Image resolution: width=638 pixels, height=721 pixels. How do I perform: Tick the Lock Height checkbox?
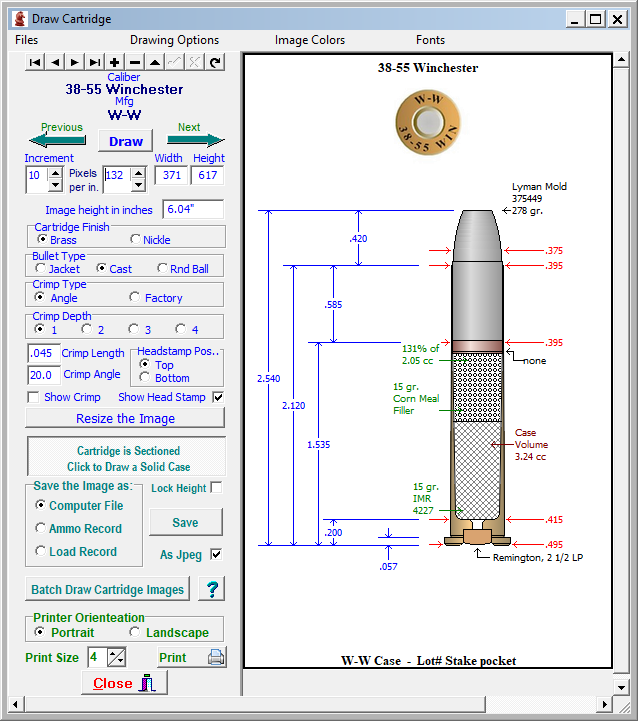tap(216, 487)
